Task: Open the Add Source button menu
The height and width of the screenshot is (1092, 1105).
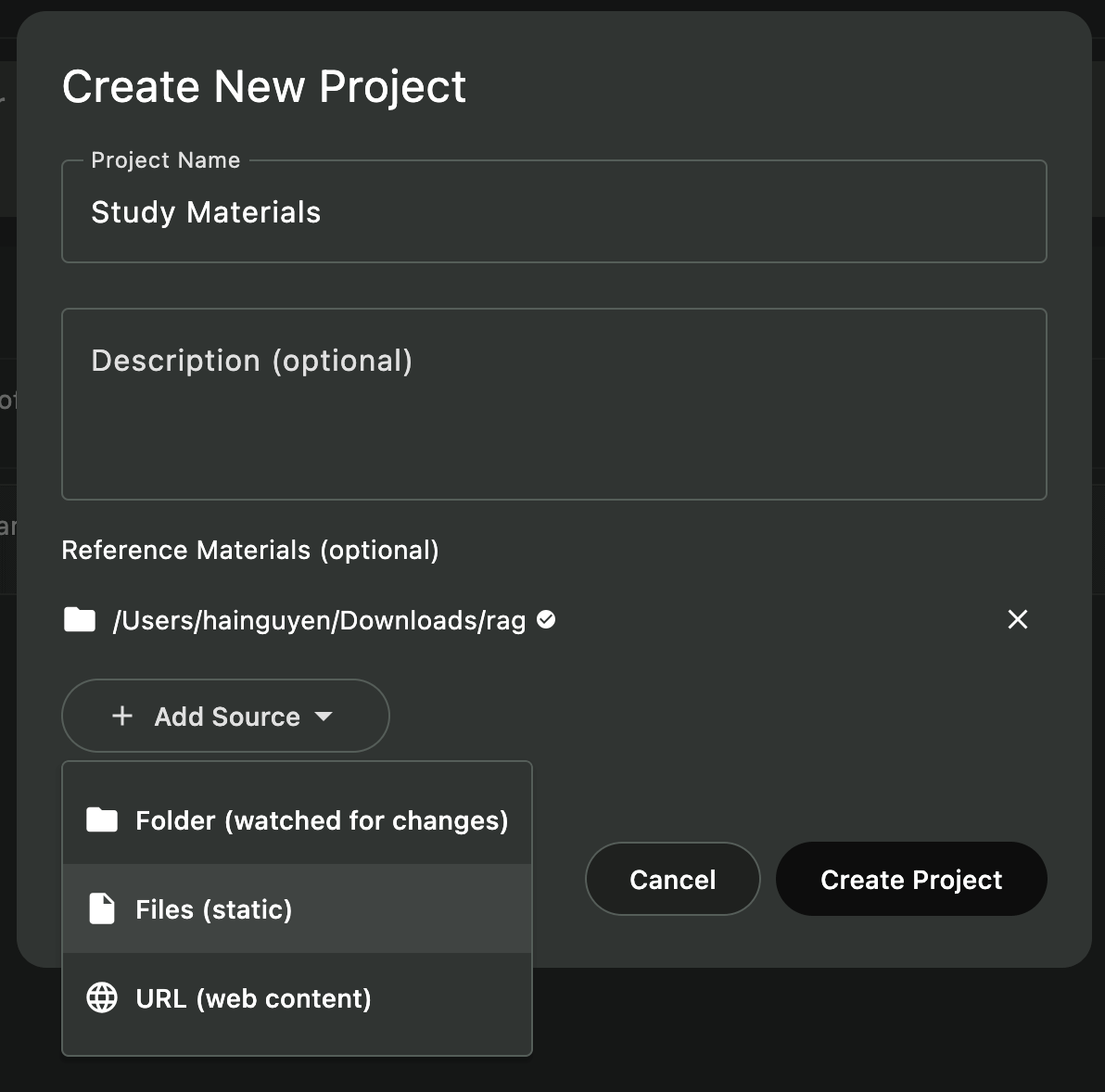Action: 225,716
